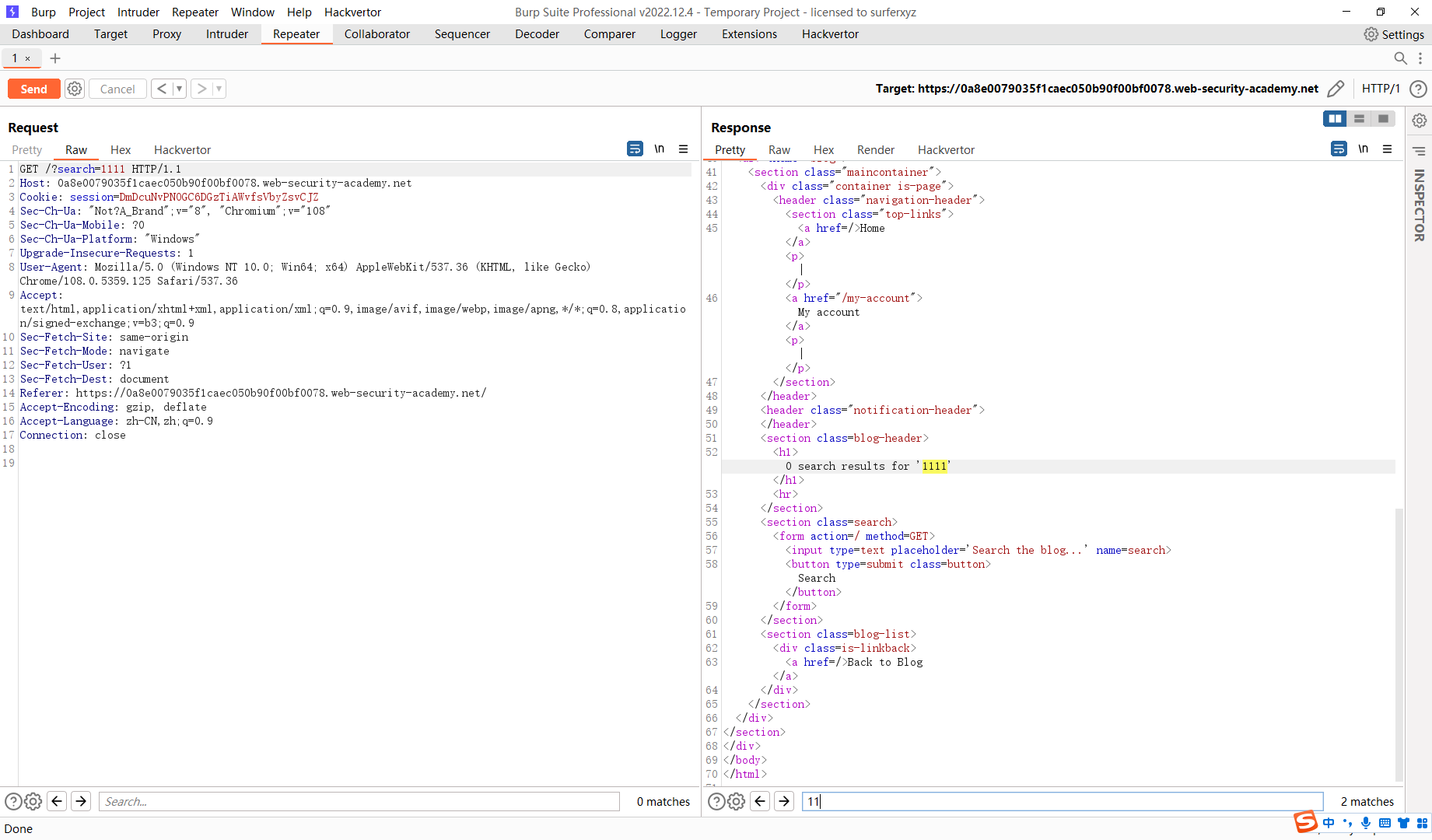This screenshot has width=1432, height=840.
Task: Open Response search help question icon
Action: point(716,801)
